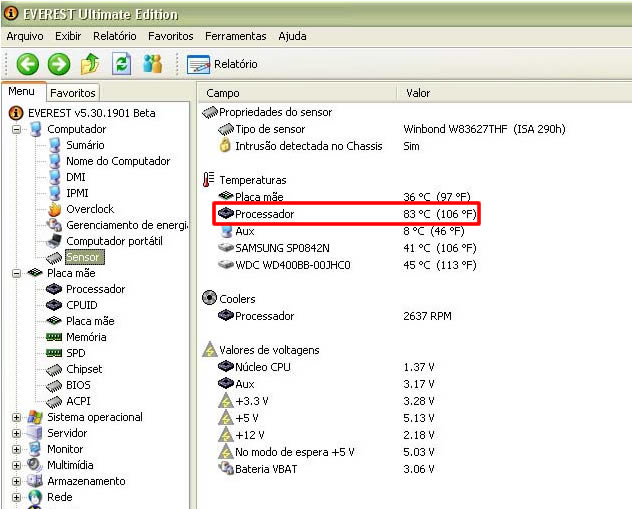Click the Monitor icon in tree
Screen dimensions: 632x509
tap(35, 449)
